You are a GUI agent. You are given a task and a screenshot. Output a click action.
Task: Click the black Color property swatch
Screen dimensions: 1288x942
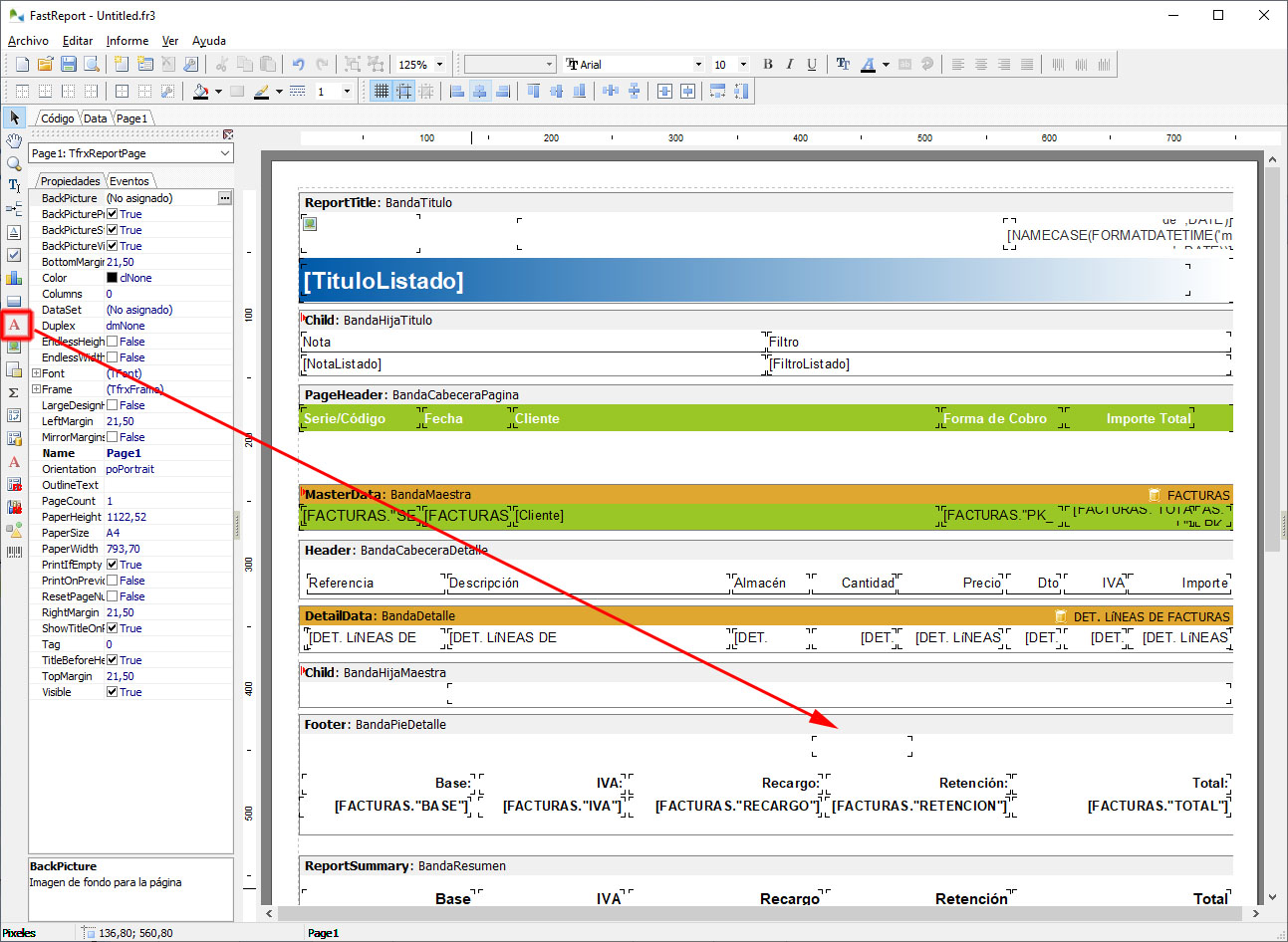(113, 278)
